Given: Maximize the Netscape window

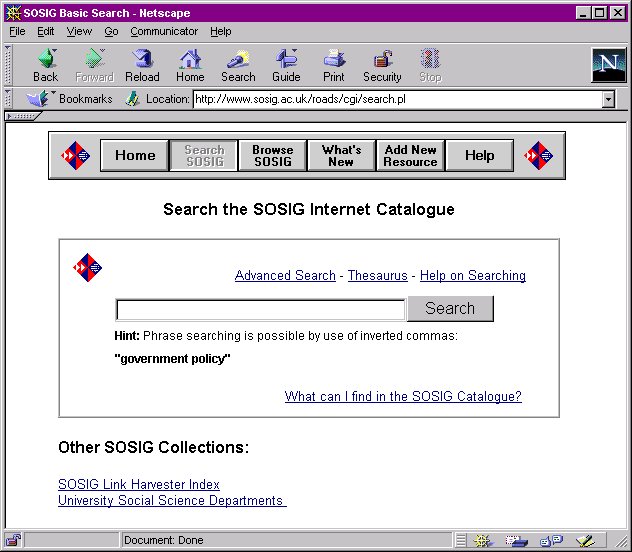Looking at the screenshot, I should (599, 13).
